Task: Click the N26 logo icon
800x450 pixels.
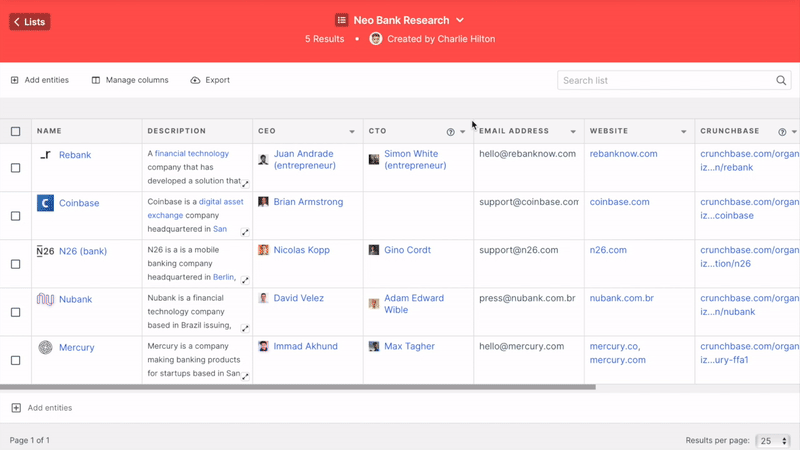Action: coord(45,251)
